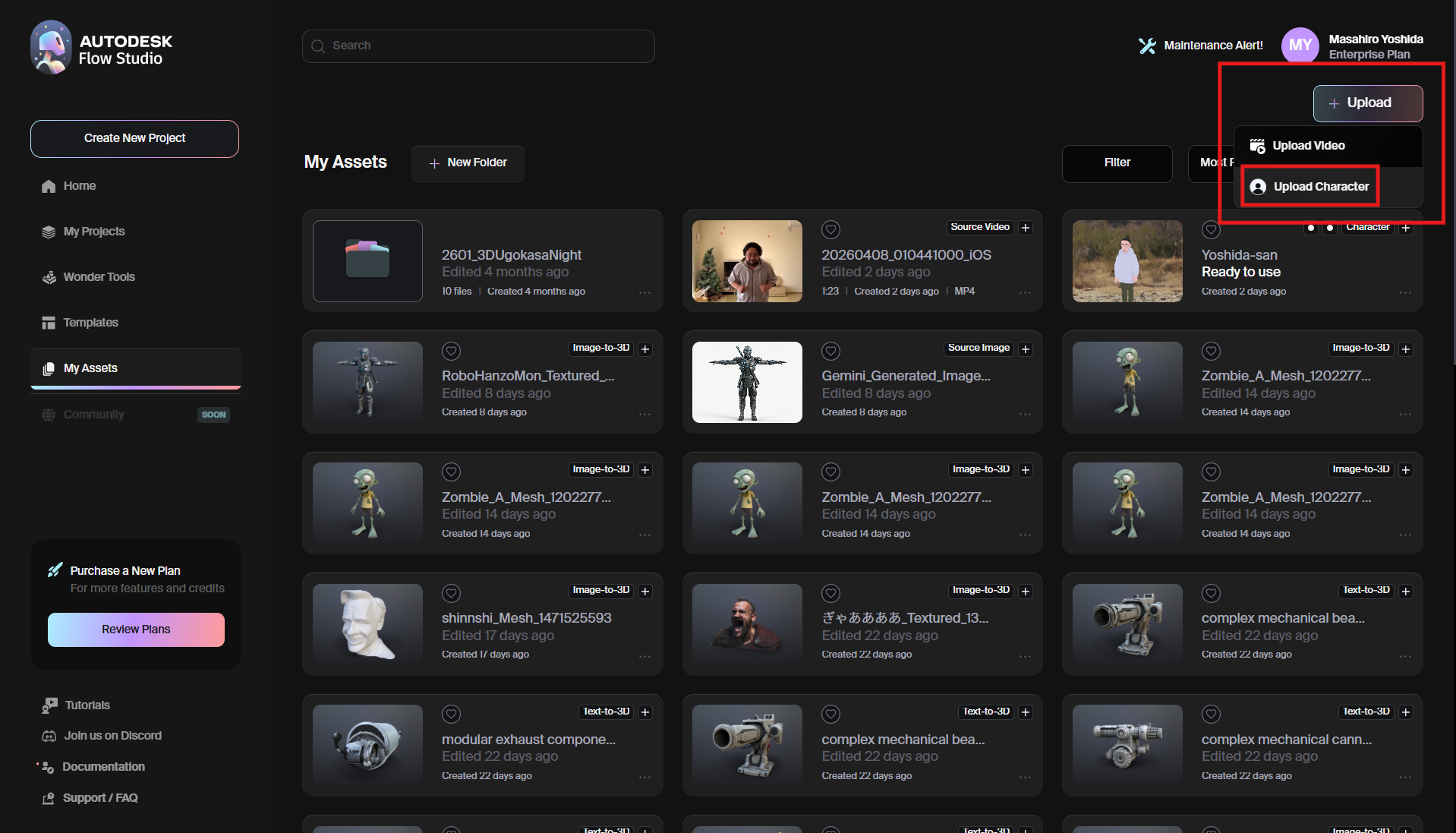This screenshot has height=833, width=1456.
Task: Click the Search input field
Action: 478,46
